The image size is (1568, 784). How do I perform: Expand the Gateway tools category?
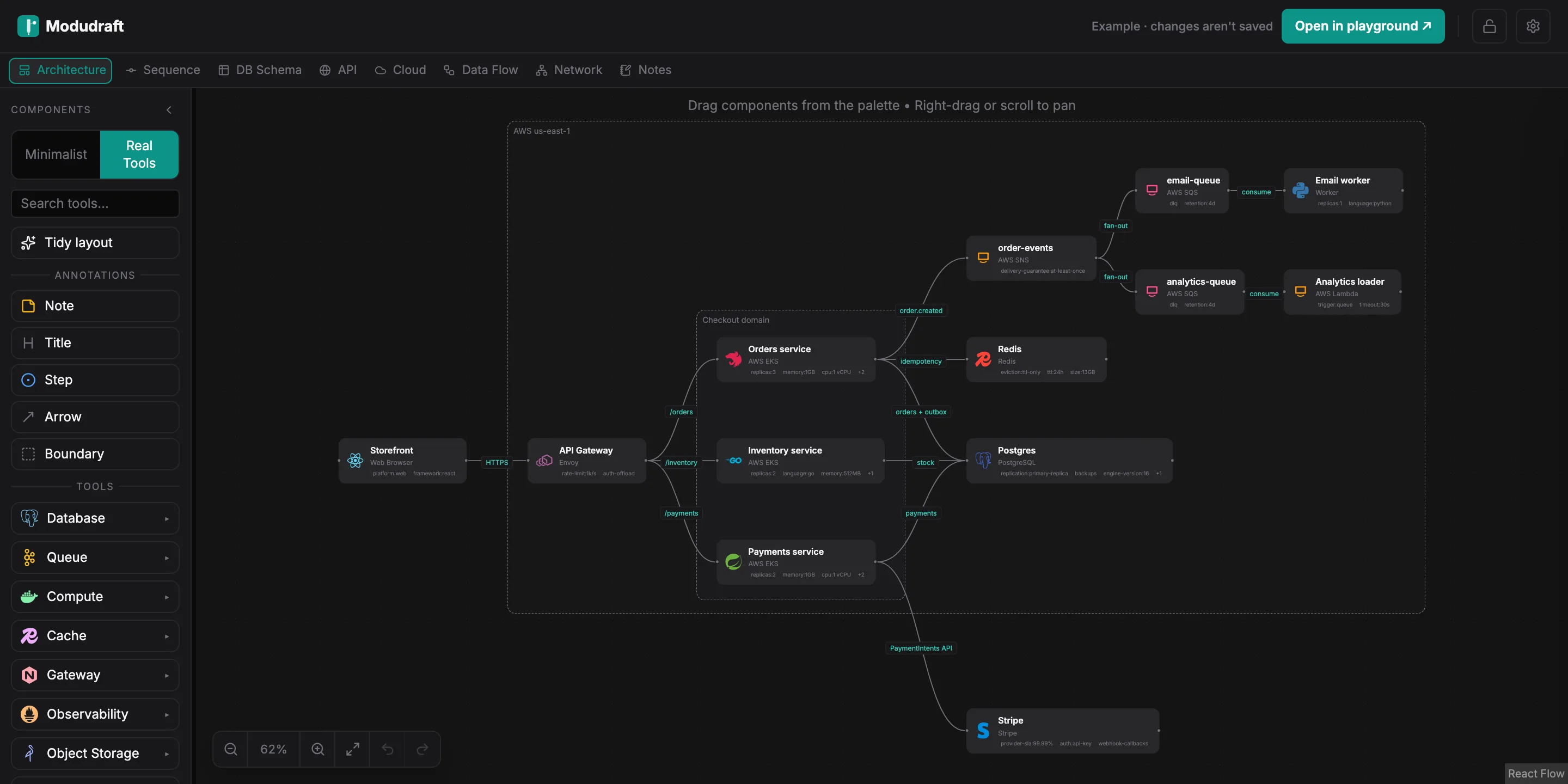click(x=95, y=675)
